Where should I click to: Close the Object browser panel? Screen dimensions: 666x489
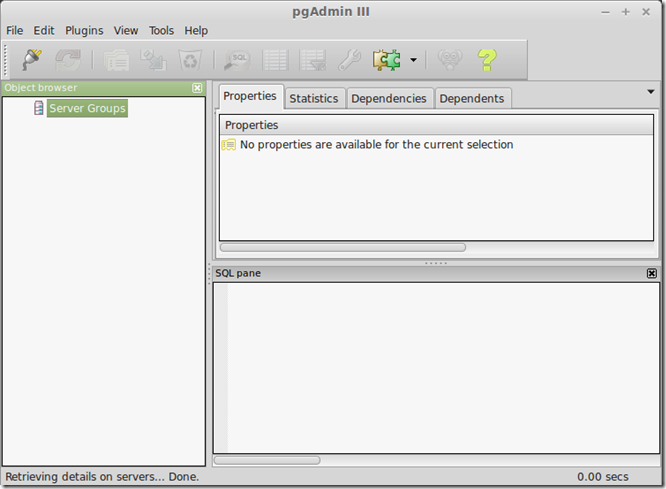(197, 88)
